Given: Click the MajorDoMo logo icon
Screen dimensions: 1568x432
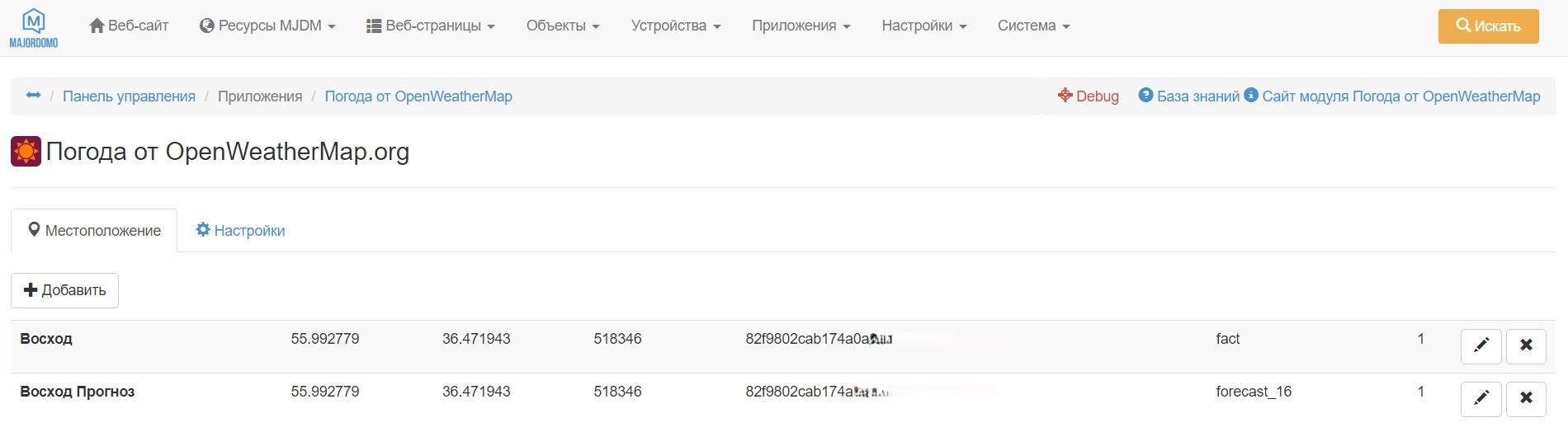Looking at the screenshot, I should click(33, 28).
